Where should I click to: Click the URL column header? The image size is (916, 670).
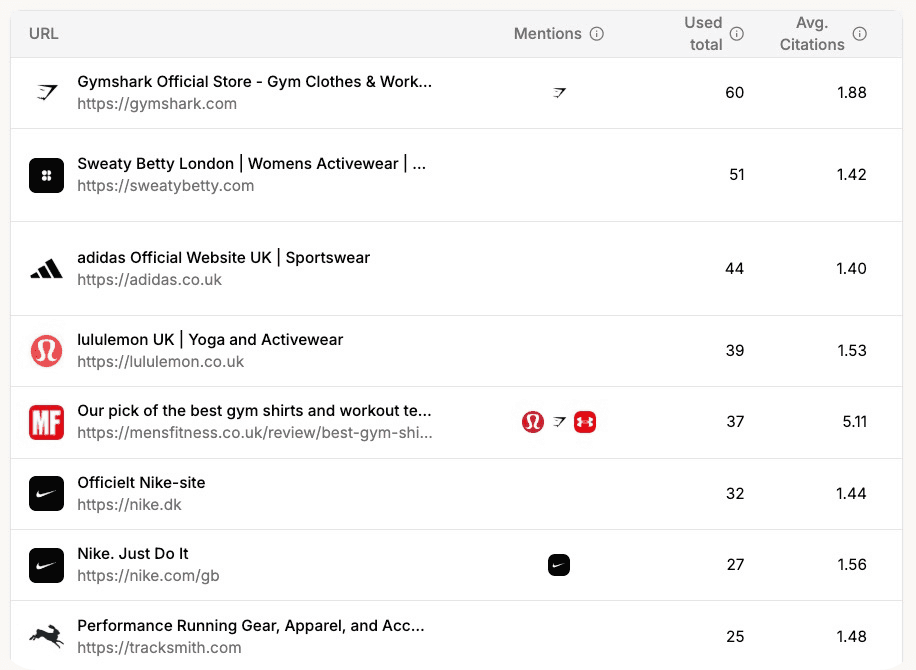(44, 34)
